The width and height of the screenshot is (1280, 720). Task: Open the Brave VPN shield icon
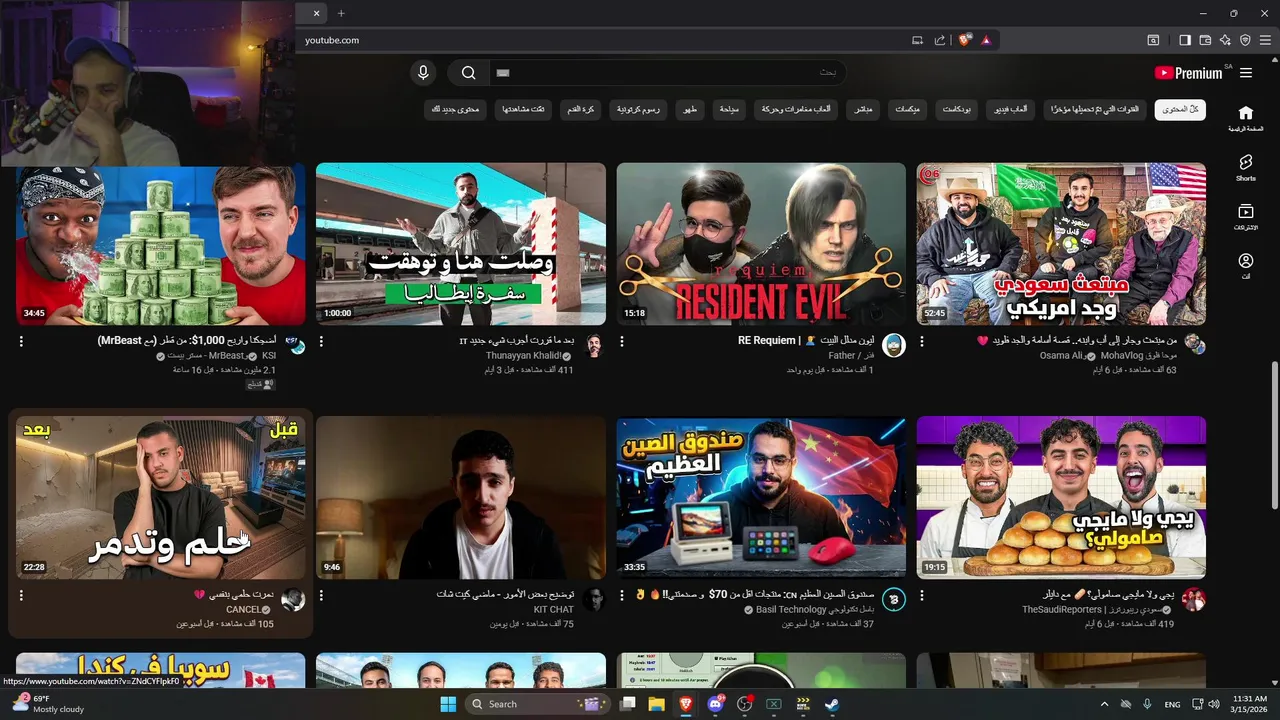(x=1245, y=40)
